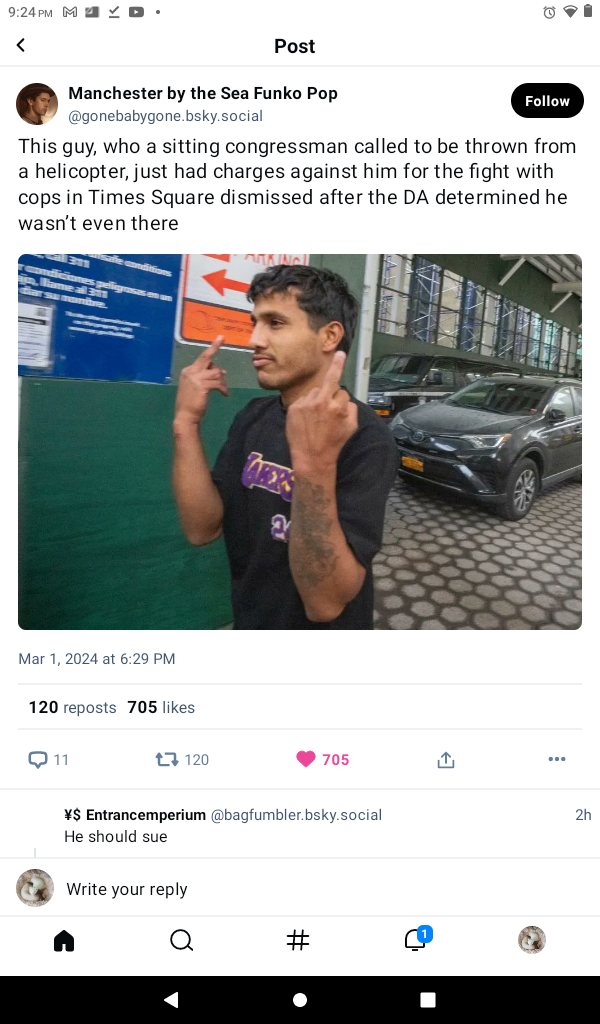Share the post with the upload icon
Viewport: 600px width, 1024px height.
[446, 760]
